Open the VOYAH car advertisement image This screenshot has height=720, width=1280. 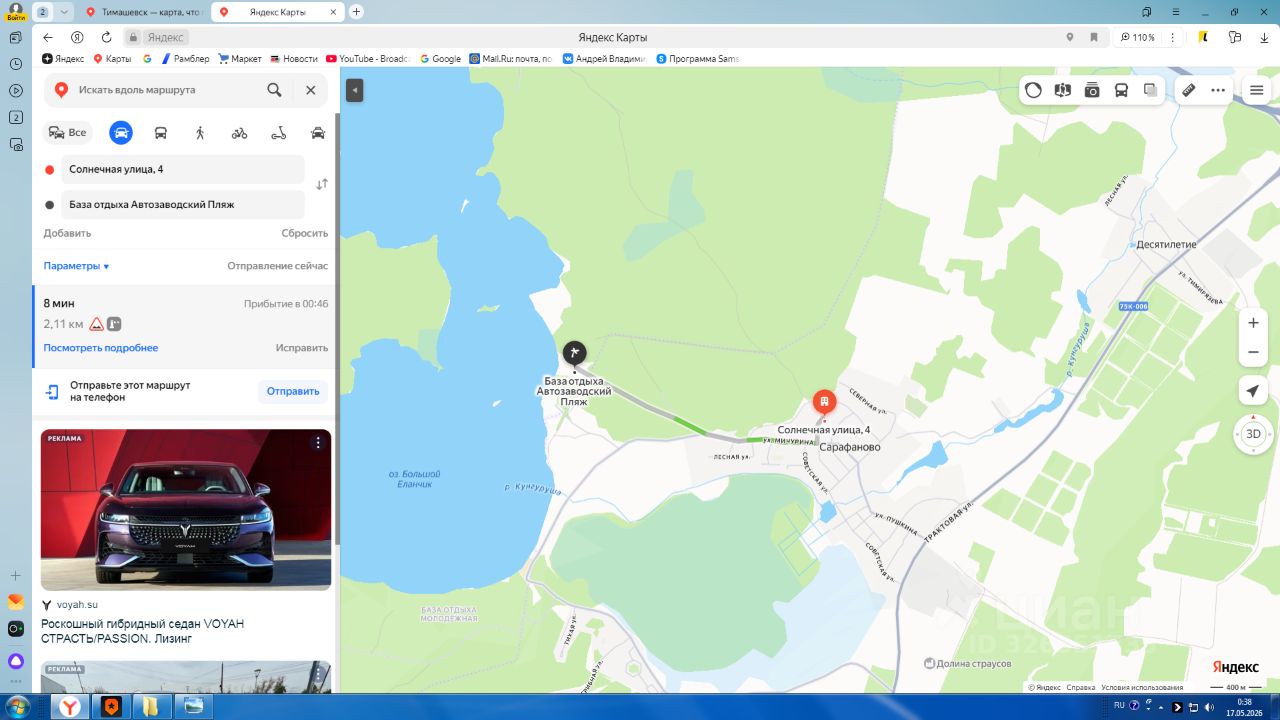tap(186, 509)
